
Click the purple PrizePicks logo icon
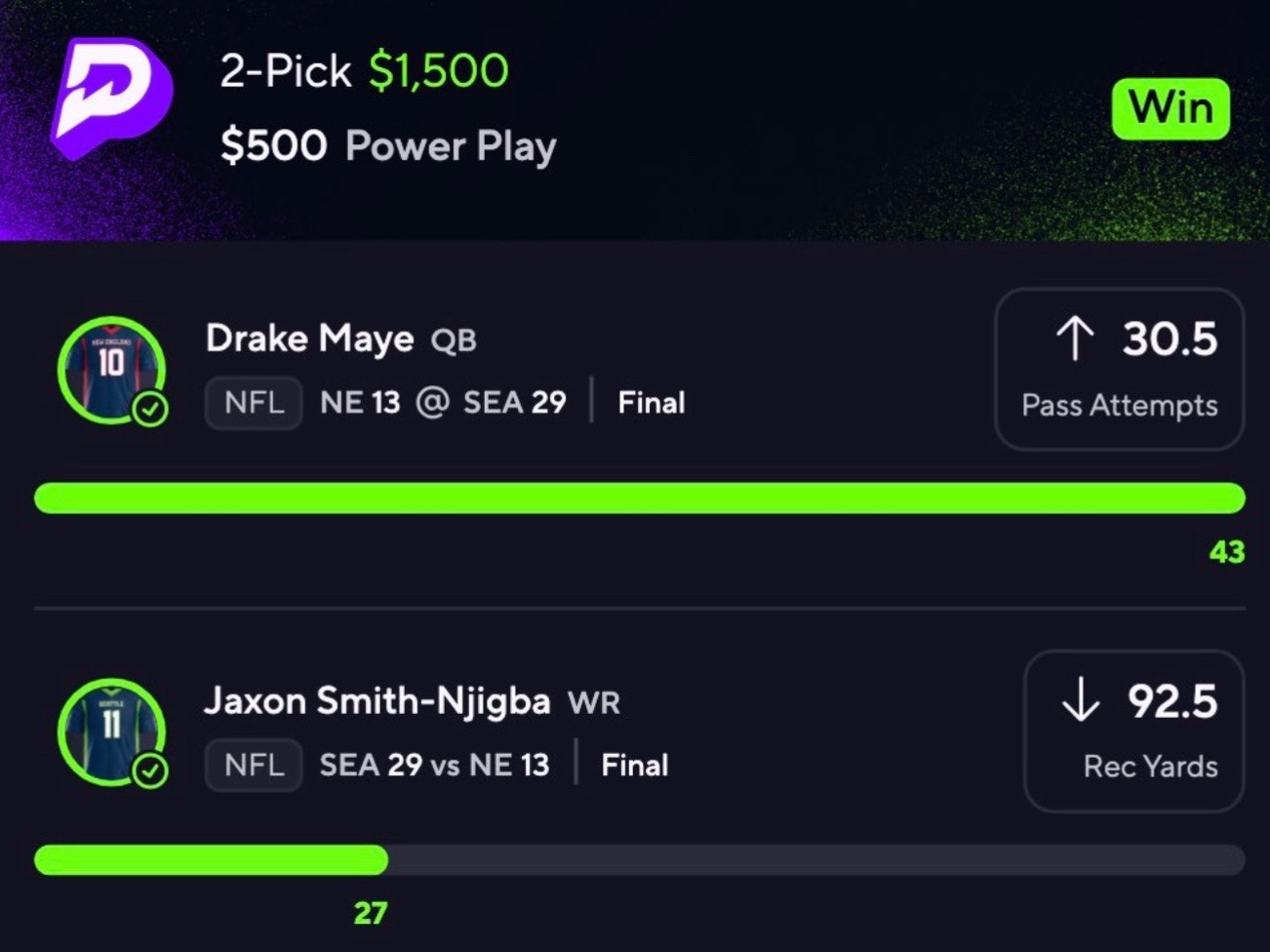(109, 98)
